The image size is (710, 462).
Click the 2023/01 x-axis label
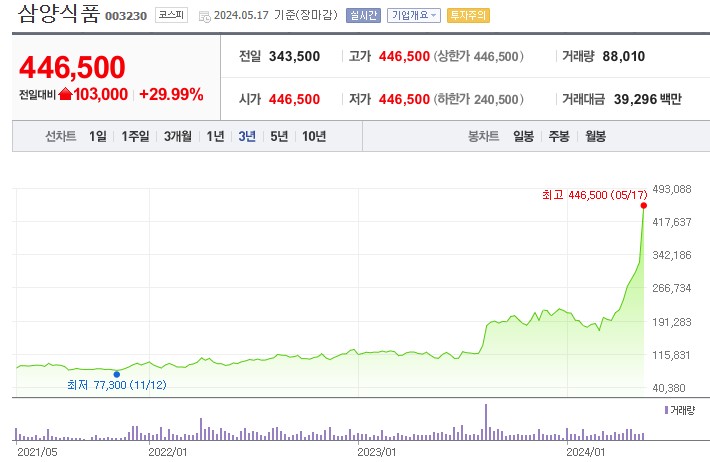(x=377, y=452)
